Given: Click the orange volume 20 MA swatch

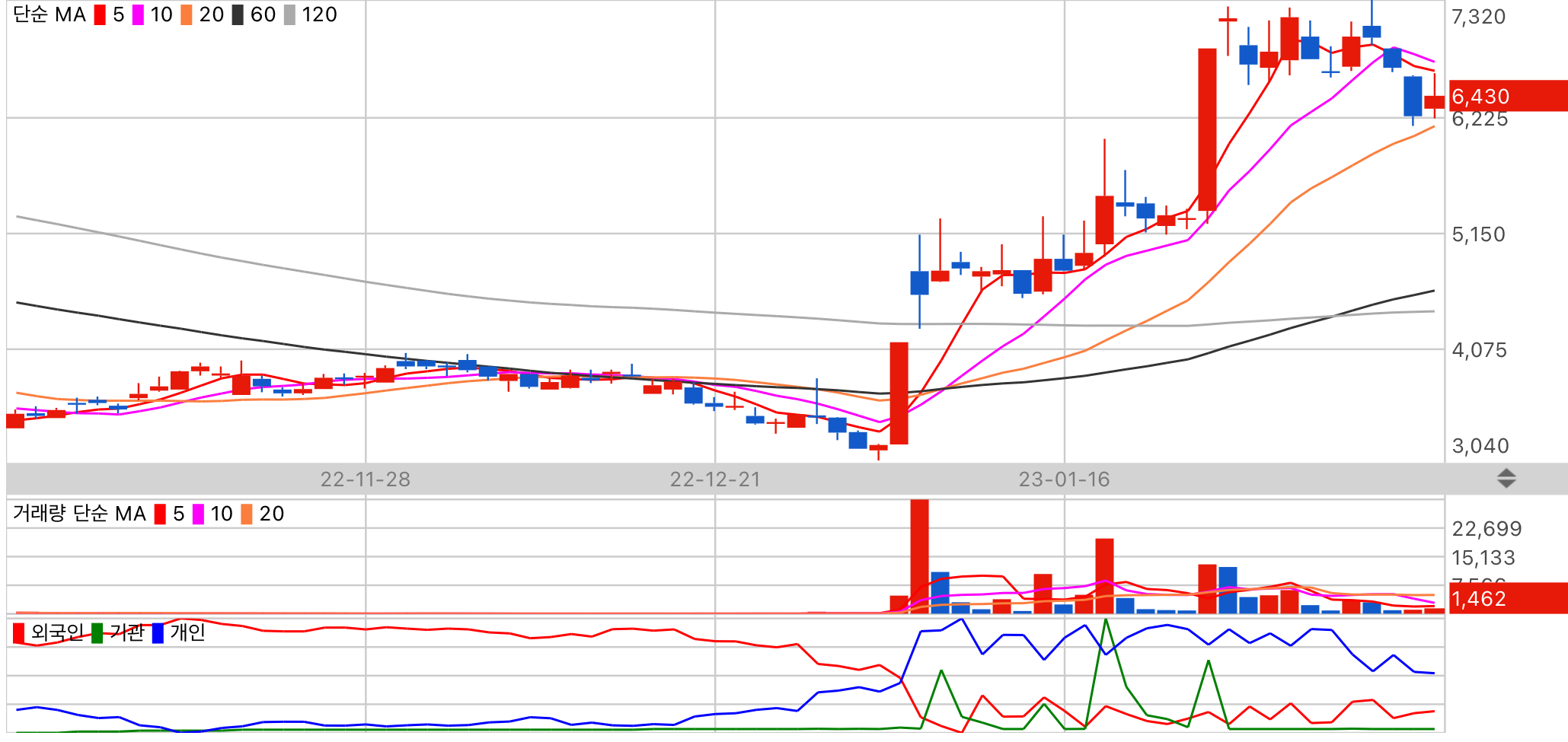Looking at the screenshot, I should click(x=247, y=514).
